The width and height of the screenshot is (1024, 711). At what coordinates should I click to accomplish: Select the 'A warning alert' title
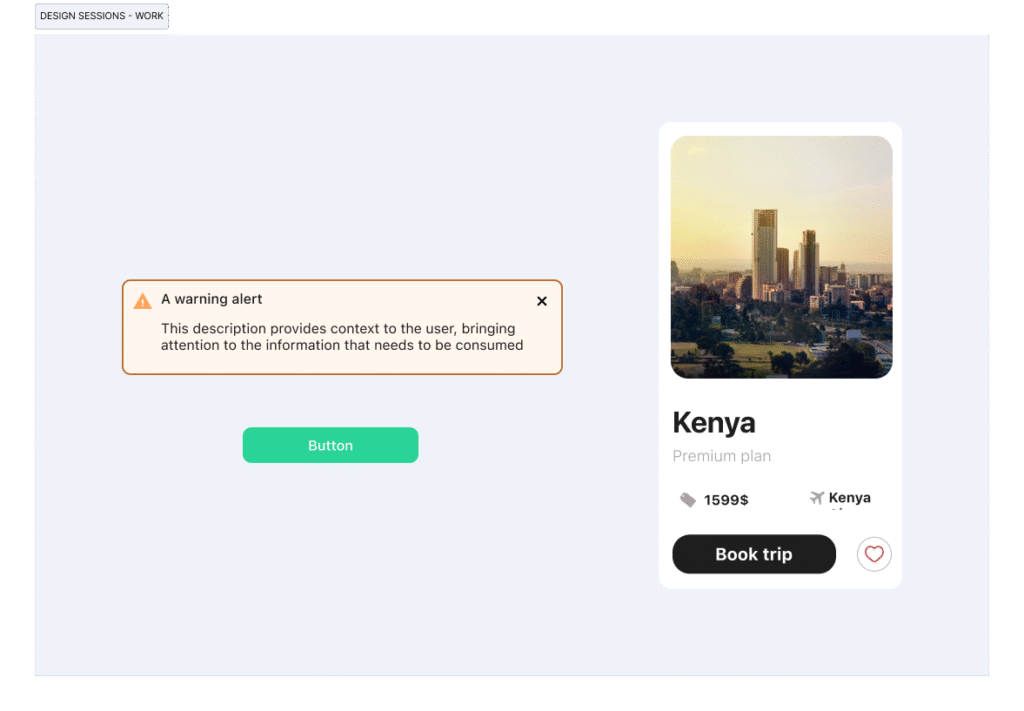coord(212,299)
